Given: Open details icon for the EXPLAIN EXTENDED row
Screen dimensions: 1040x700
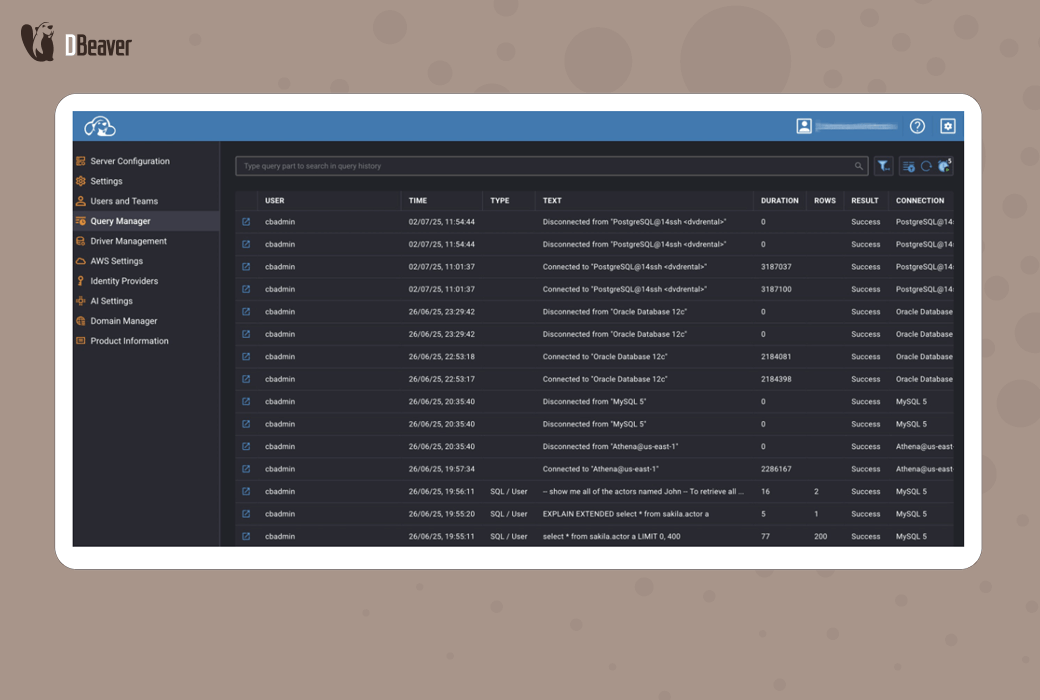Looking at the screenshot, I should pyautogui.click(x=246, y=514).
